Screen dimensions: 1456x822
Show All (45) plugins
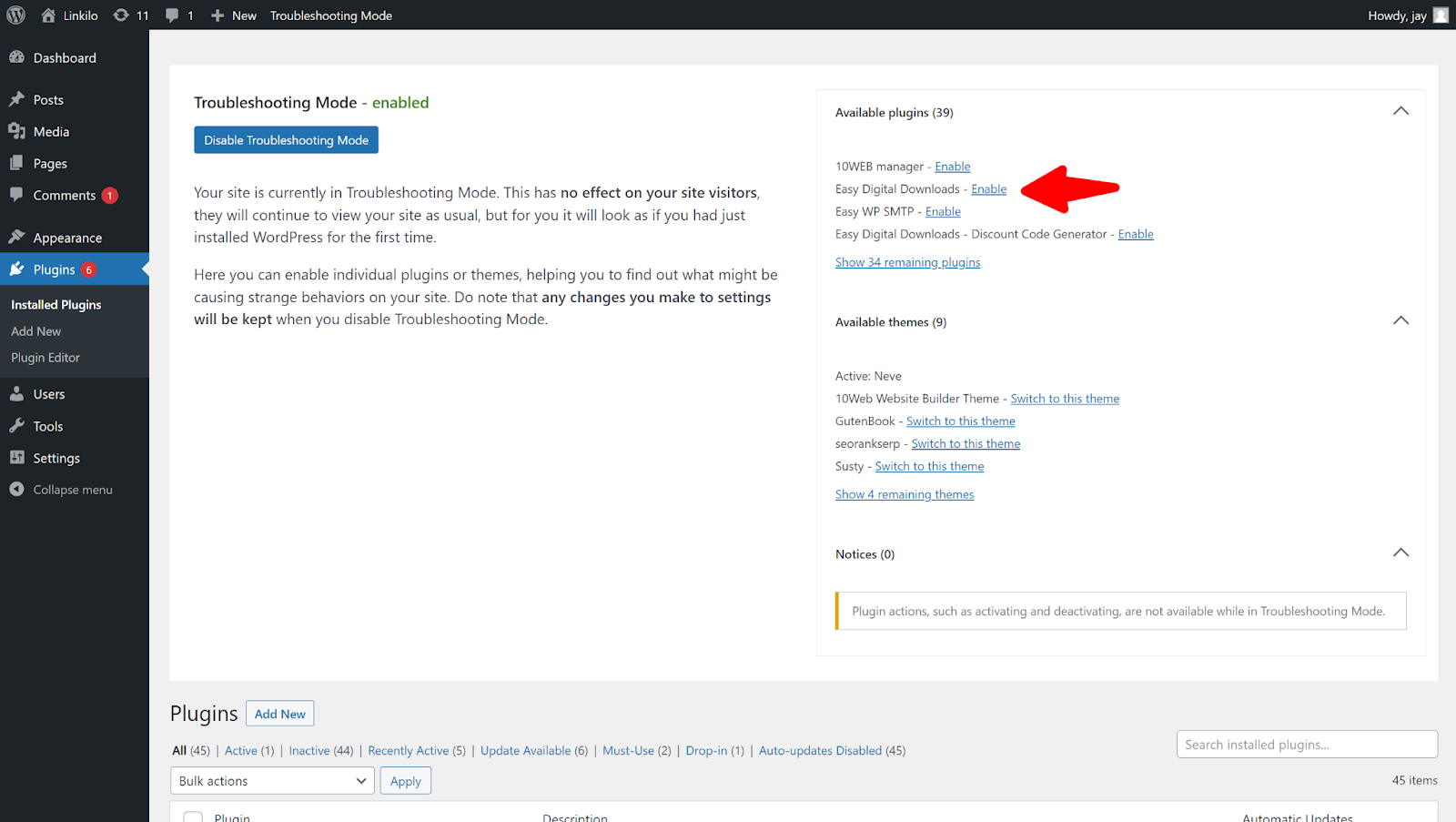pyautogui.click(x=191, y=751)
